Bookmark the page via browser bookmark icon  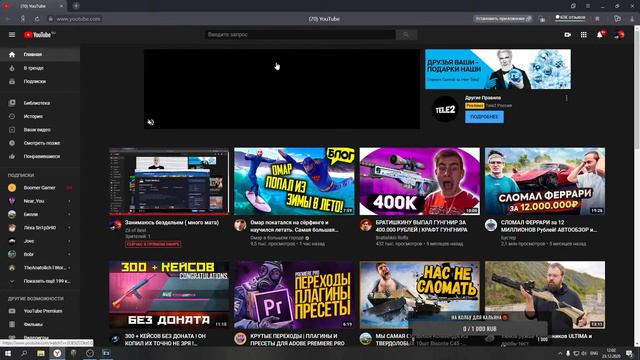(597, 19)
